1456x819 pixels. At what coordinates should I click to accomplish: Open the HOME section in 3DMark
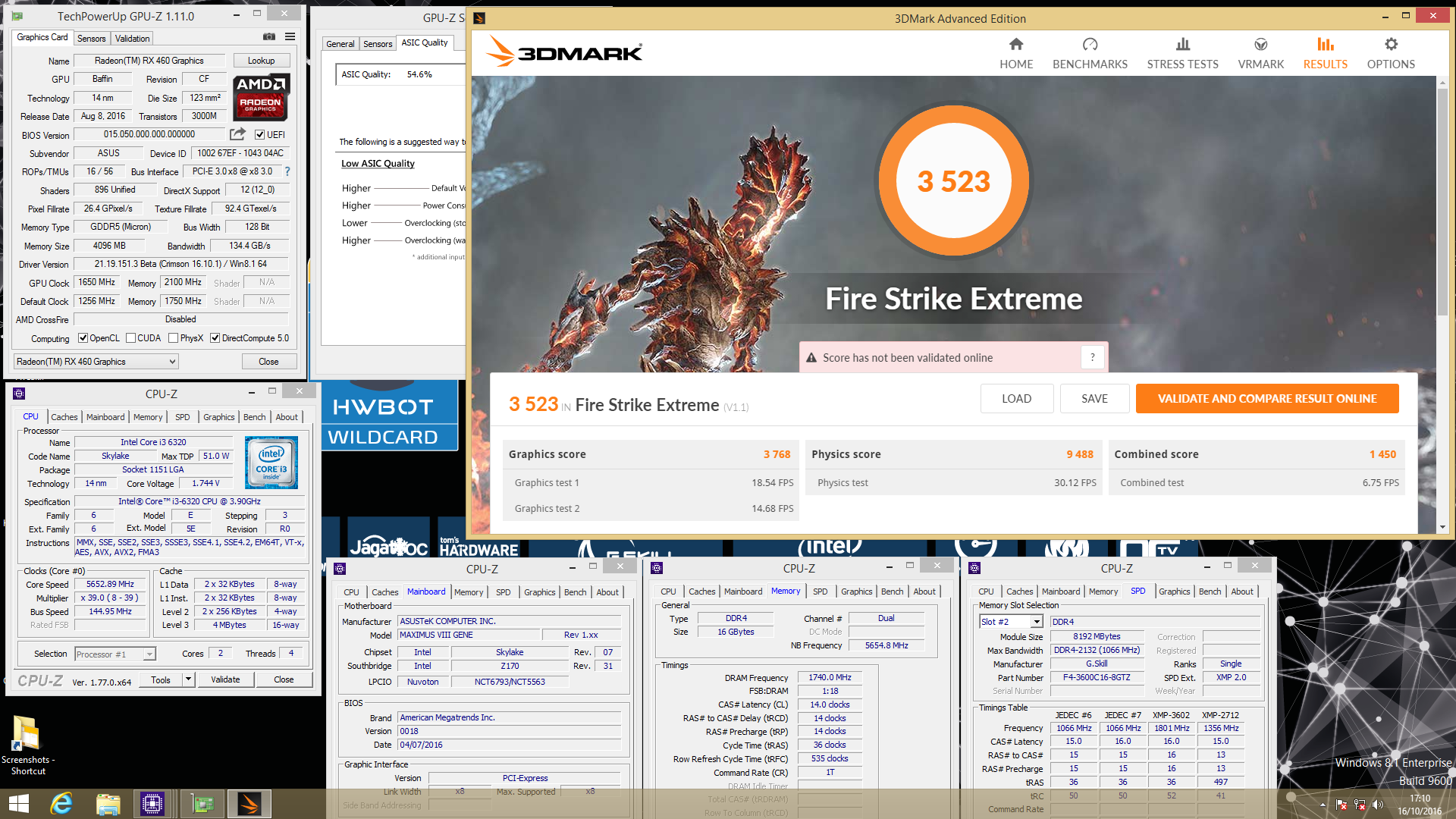1016,54
